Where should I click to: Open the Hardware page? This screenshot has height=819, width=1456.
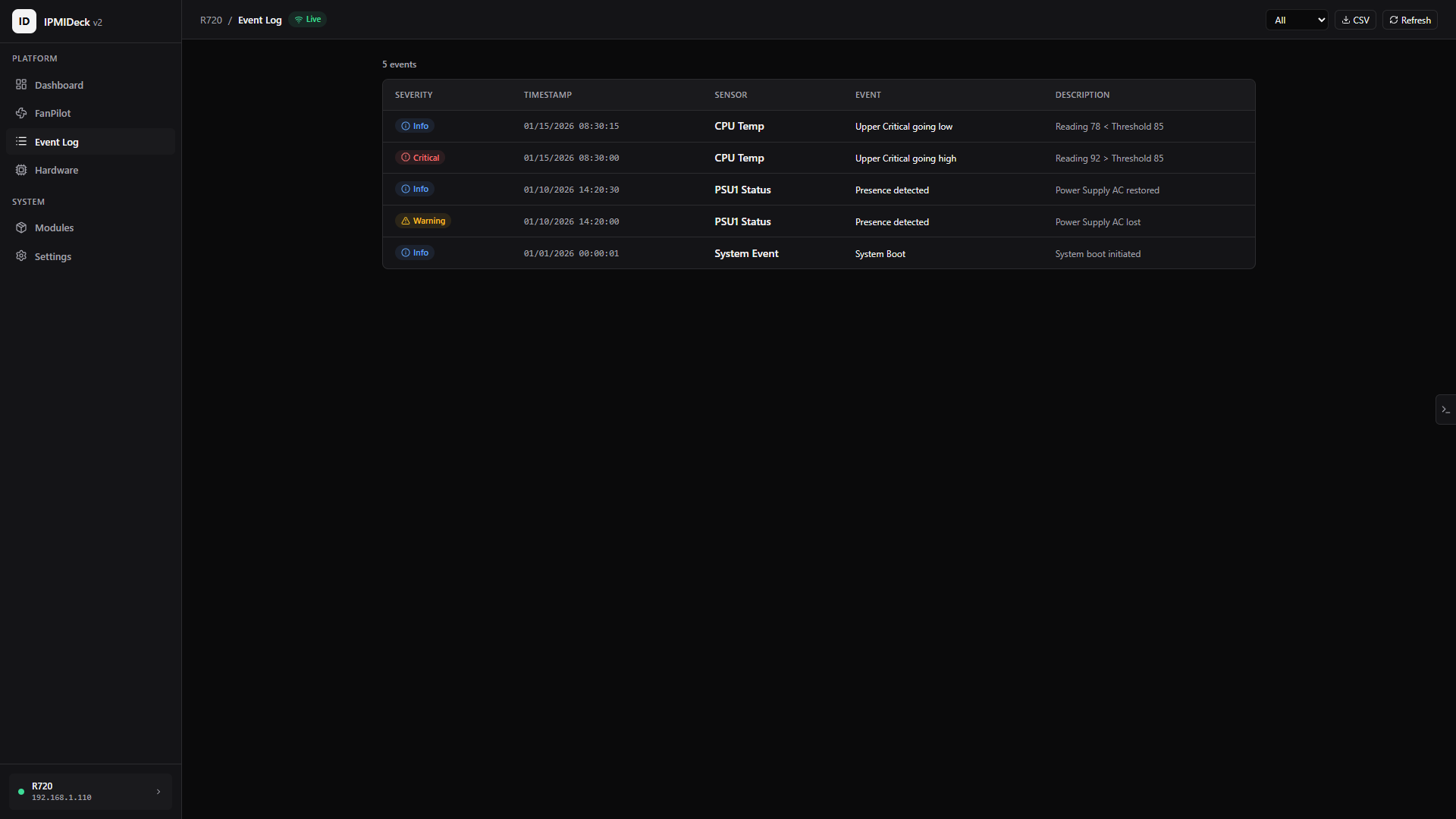click(90, 170)
